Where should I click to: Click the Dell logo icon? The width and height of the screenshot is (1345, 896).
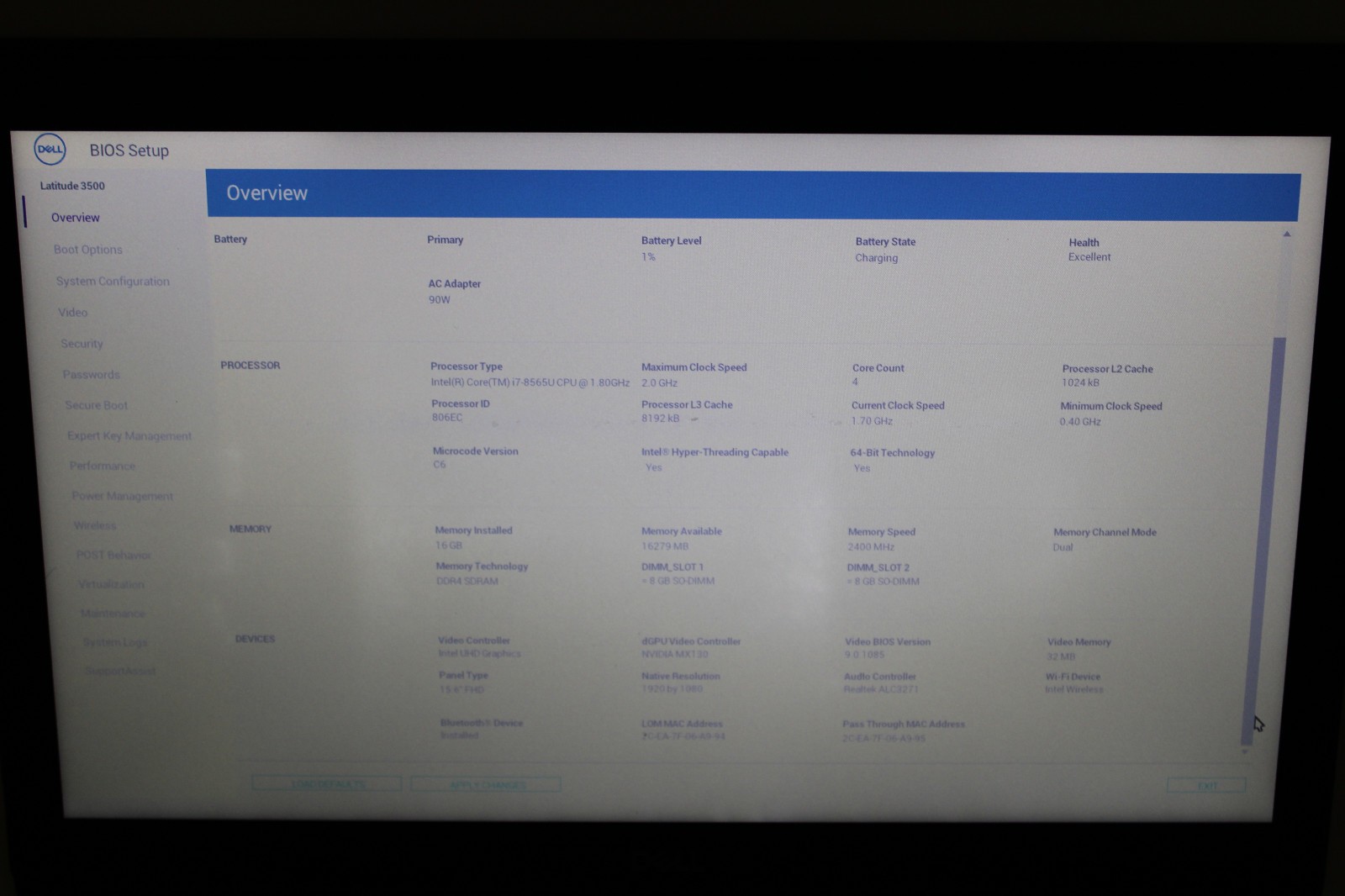(50, 149)
